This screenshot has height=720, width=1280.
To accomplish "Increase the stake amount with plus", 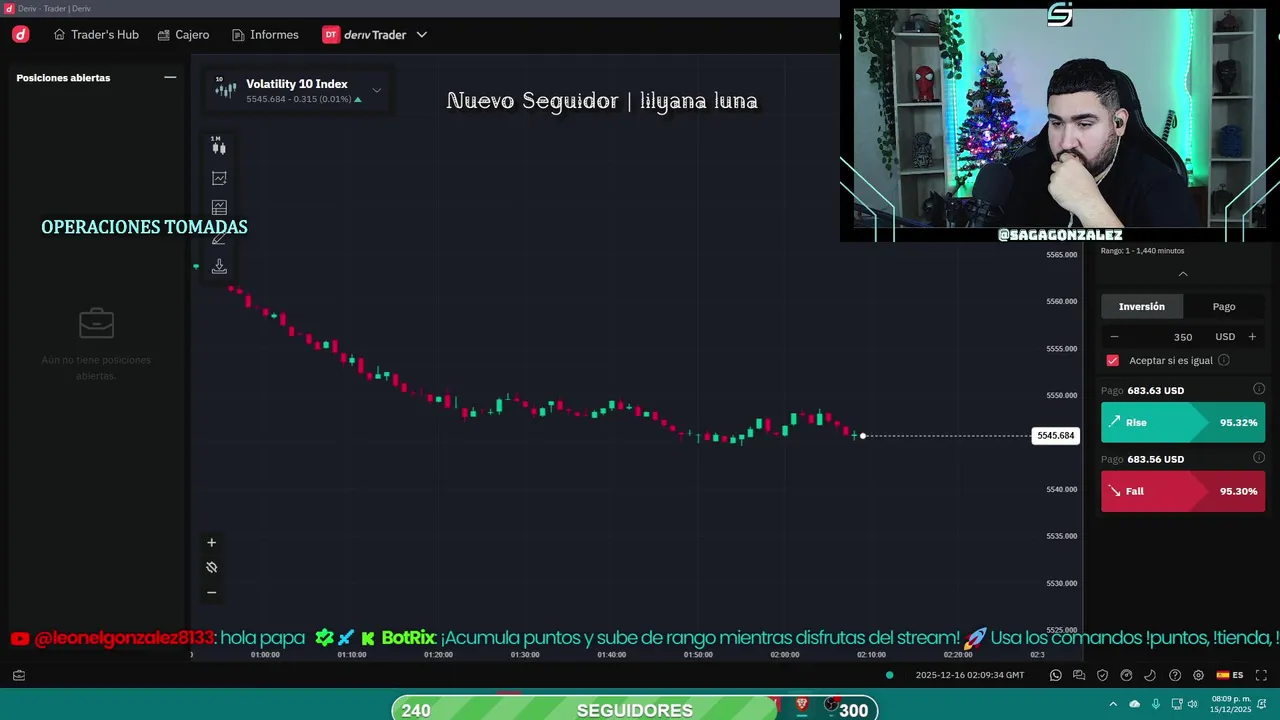I will tap(1252, 337).
